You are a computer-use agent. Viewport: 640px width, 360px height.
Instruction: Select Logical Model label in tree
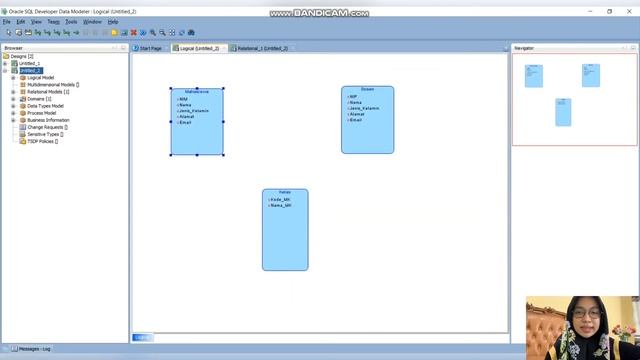point(40,78)
